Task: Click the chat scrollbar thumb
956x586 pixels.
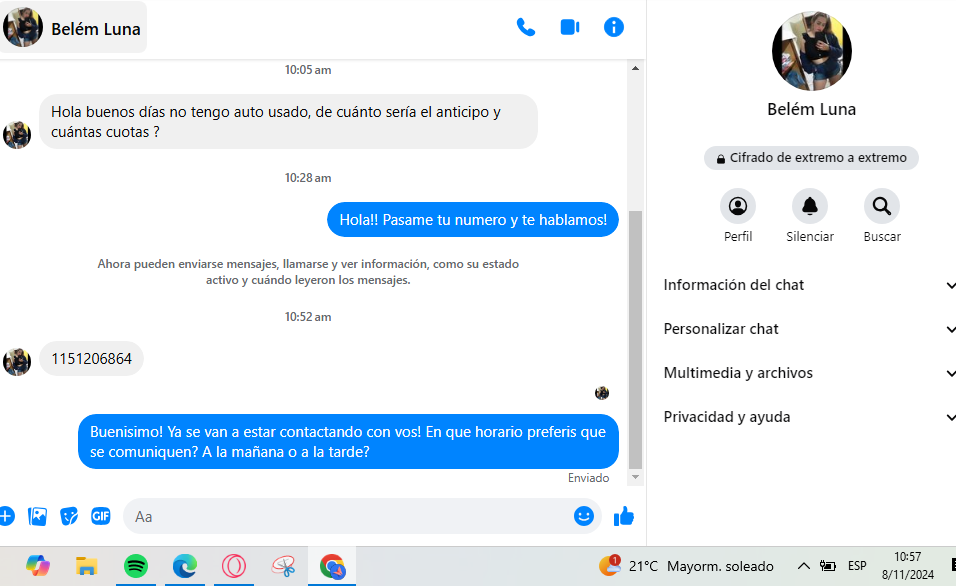Action: point(635,339)
